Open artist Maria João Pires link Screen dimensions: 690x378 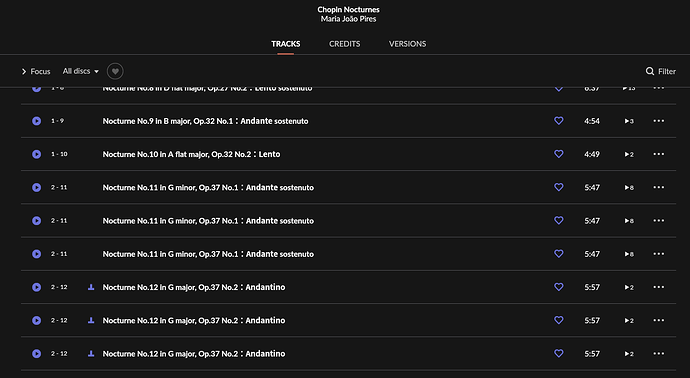[348, 19]
